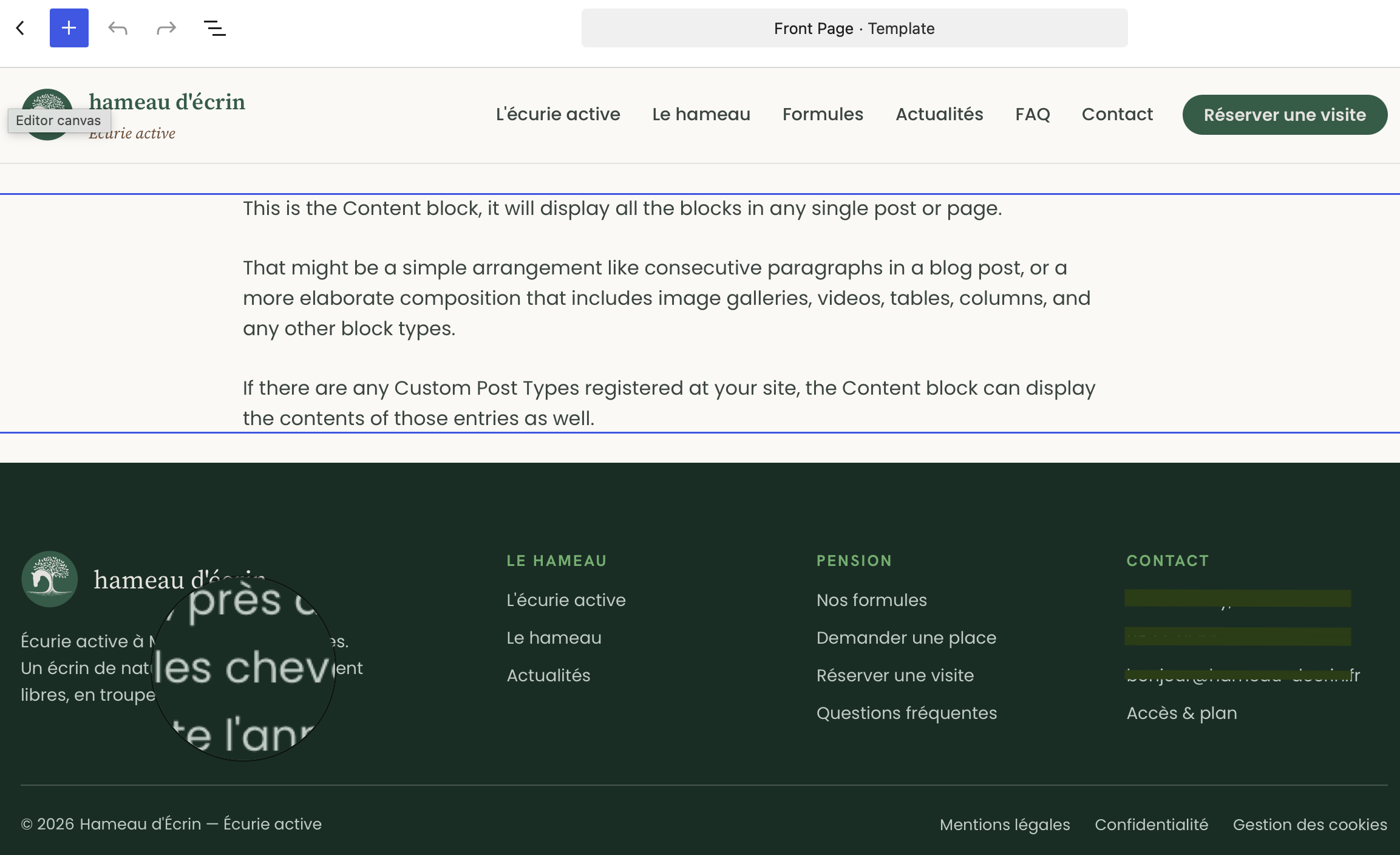
Task: Click the FAQ navigation item
Action: 1033,114
